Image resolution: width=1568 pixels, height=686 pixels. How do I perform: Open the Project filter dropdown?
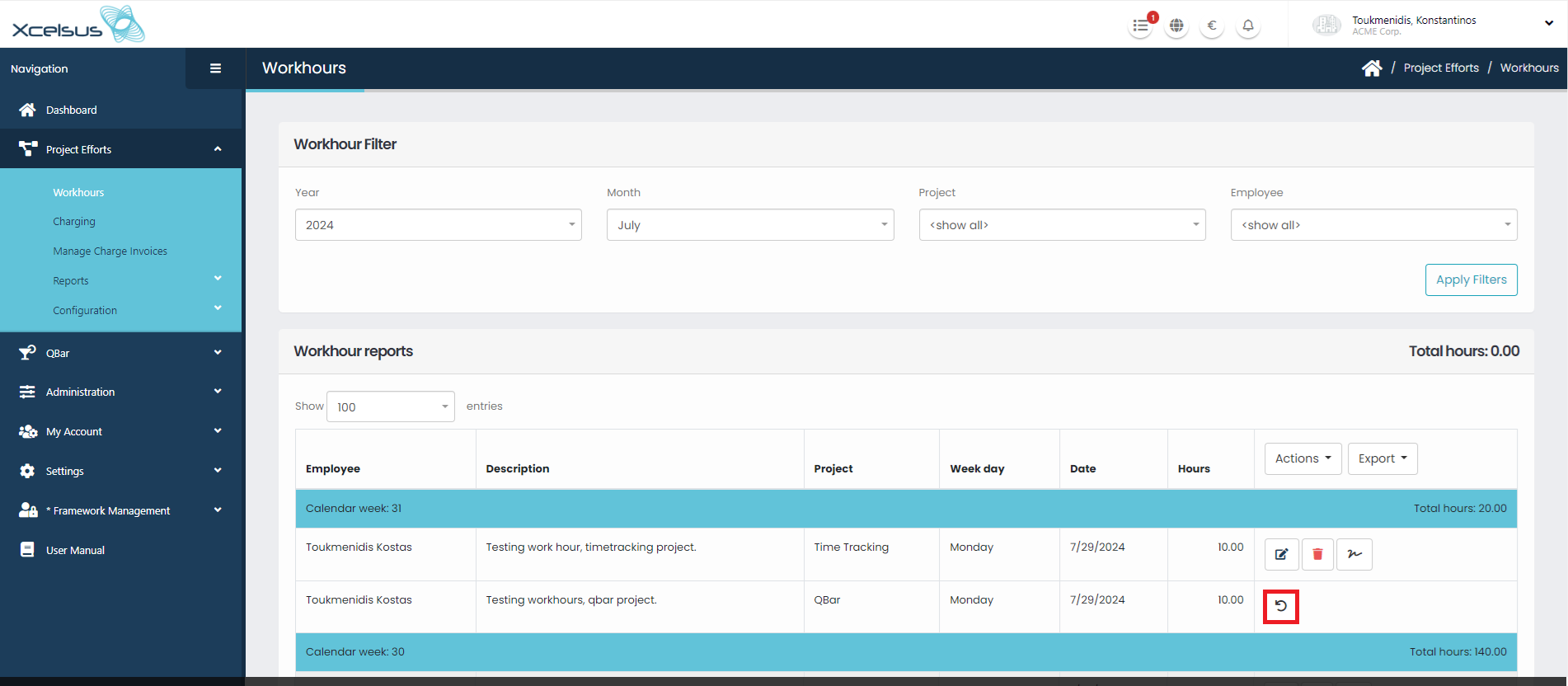point(1062,225)
